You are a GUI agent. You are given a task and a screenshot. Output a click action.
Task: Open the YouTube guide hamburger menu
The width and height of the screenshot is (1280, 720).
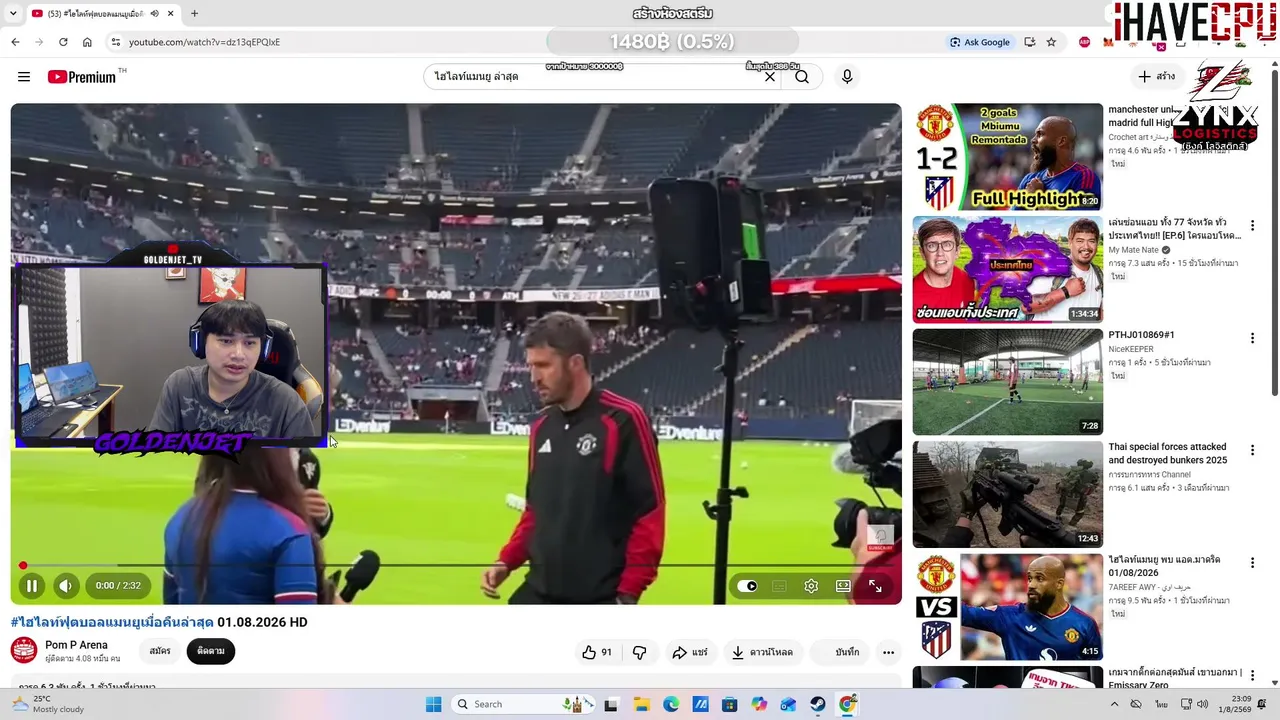coord(24,77)
